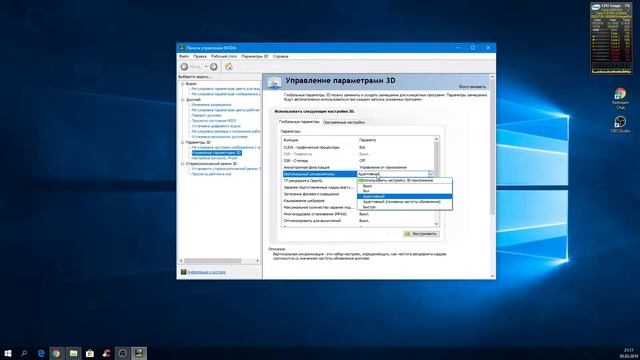
Task: Select Затенение фонового освещения row
Action: [320, 194]
